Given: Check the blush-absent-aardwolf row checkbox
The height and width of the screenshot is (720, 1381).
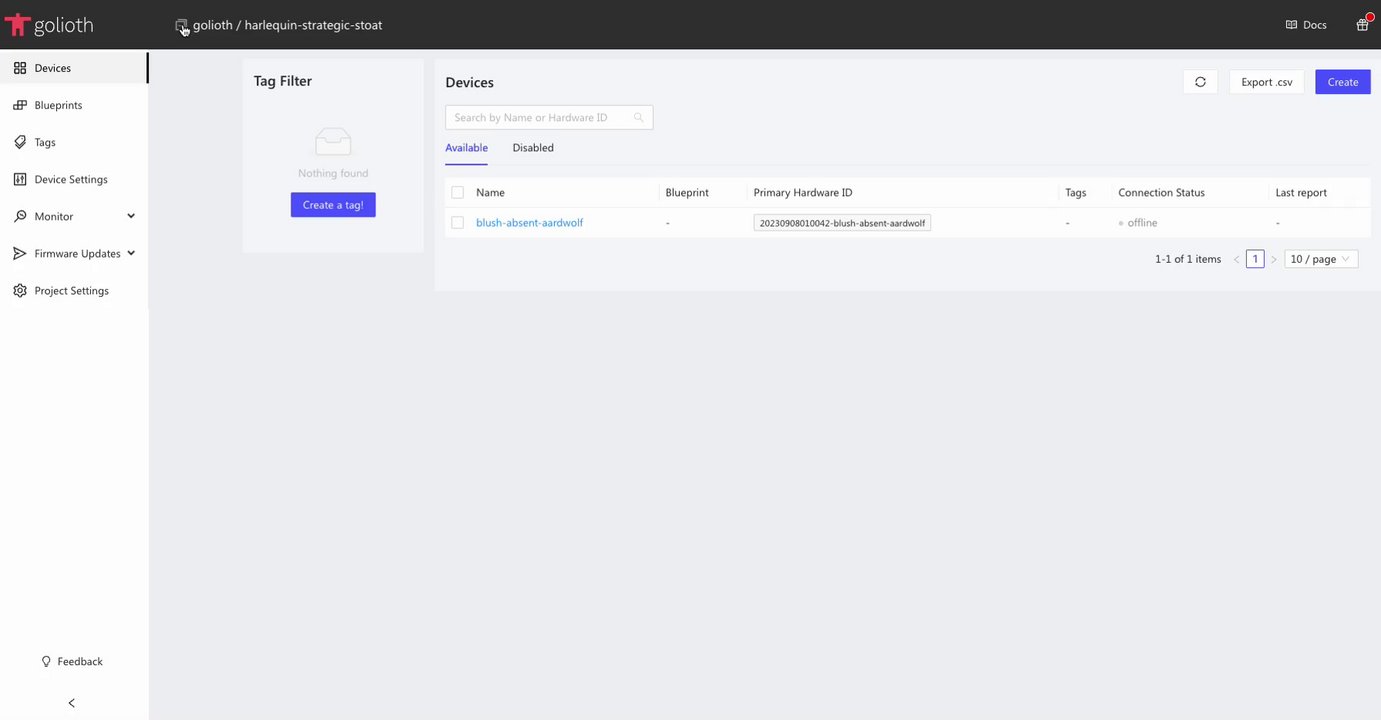Looking at the screenshot, I should (457, 223).
